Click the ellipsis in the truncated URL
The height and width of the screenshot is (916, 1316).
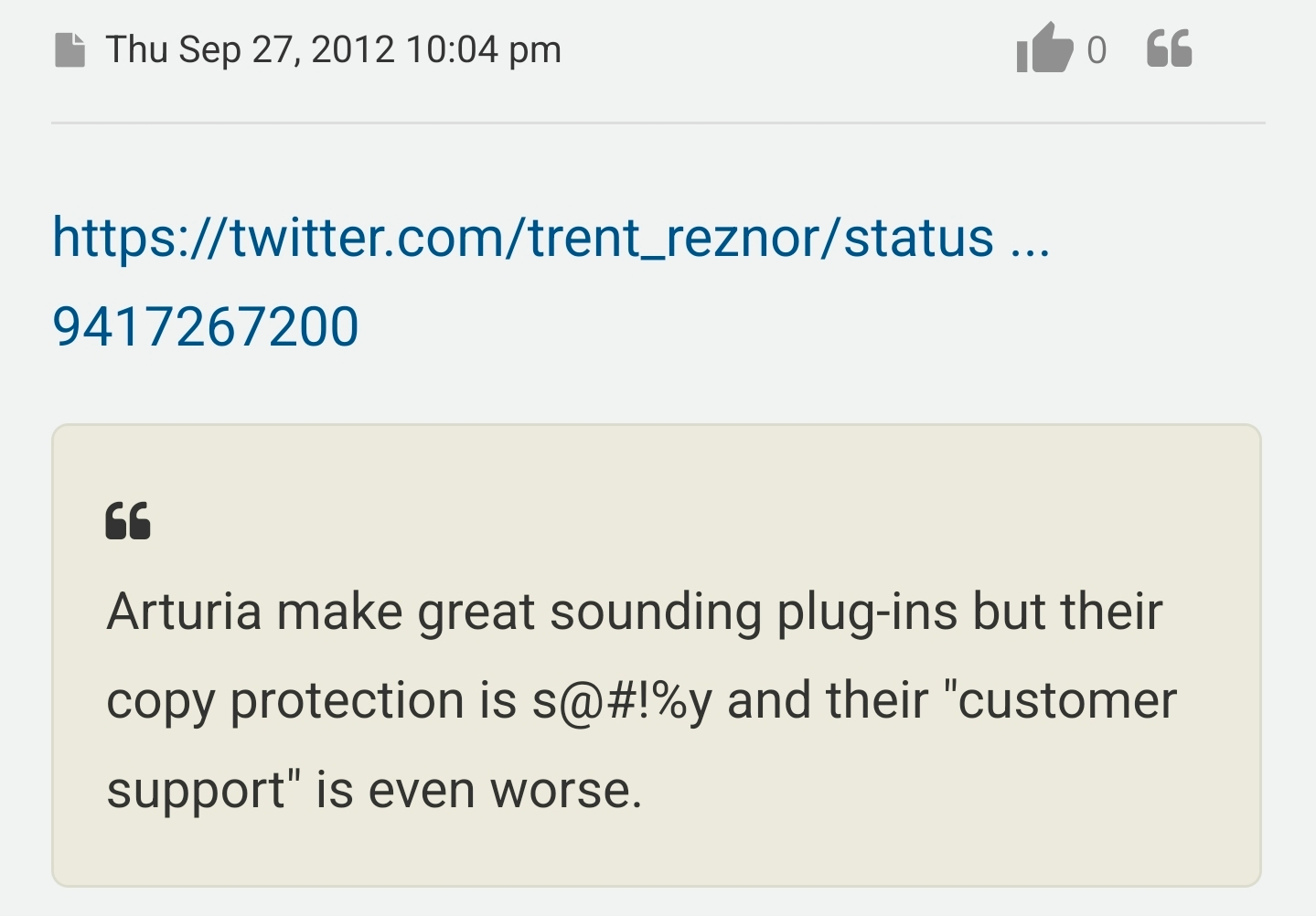point(1030,240)
